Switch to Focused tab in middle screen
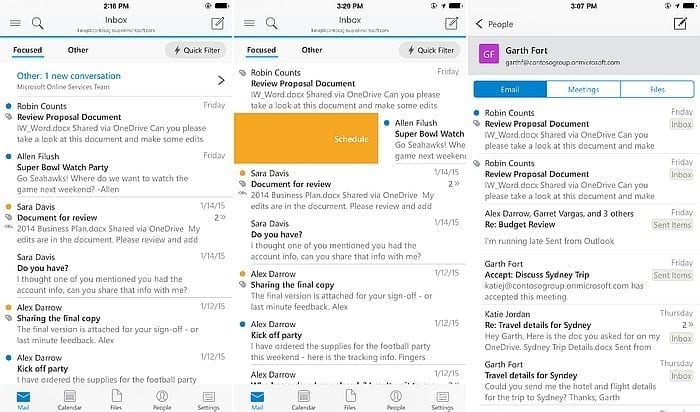Viewport: 700px width, 412px height. point(262,50)
